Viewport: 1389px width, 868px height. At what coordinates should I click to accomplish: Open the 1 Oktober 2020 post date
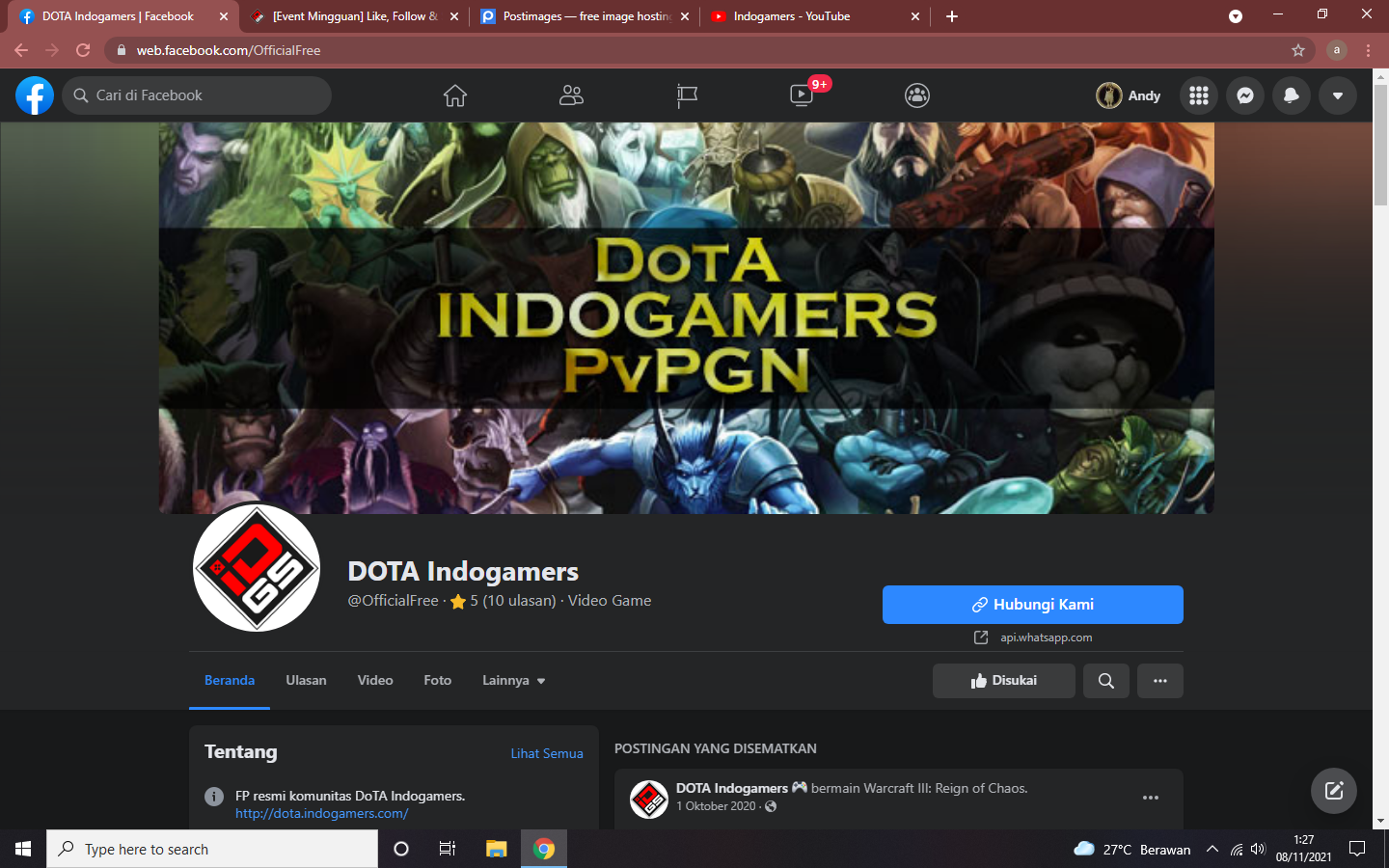pyautogui.click(x=716, y=806)
